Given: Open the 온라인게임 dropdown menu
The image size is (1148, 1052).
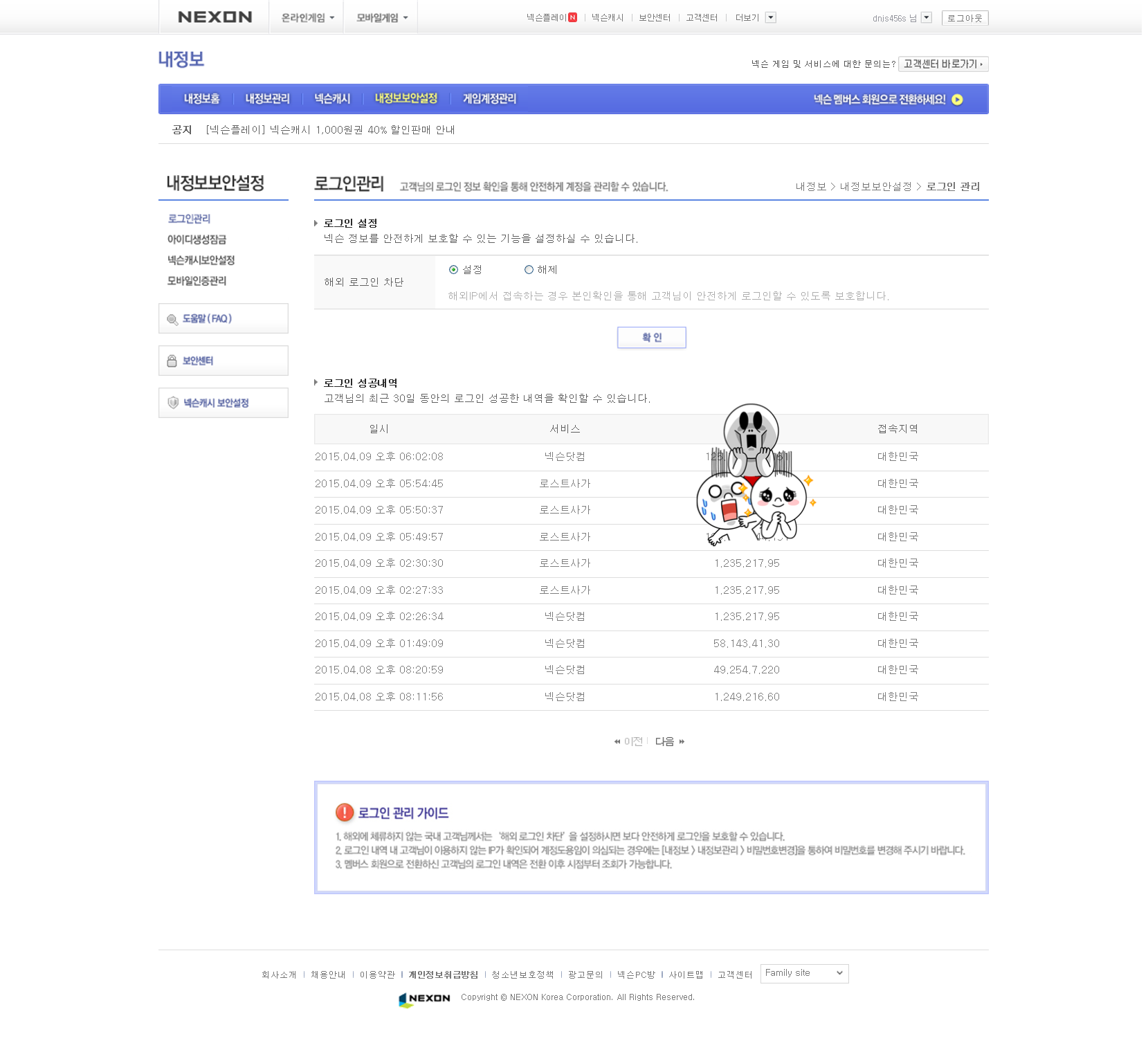Looking at the screenshot, I should (307, 18).
